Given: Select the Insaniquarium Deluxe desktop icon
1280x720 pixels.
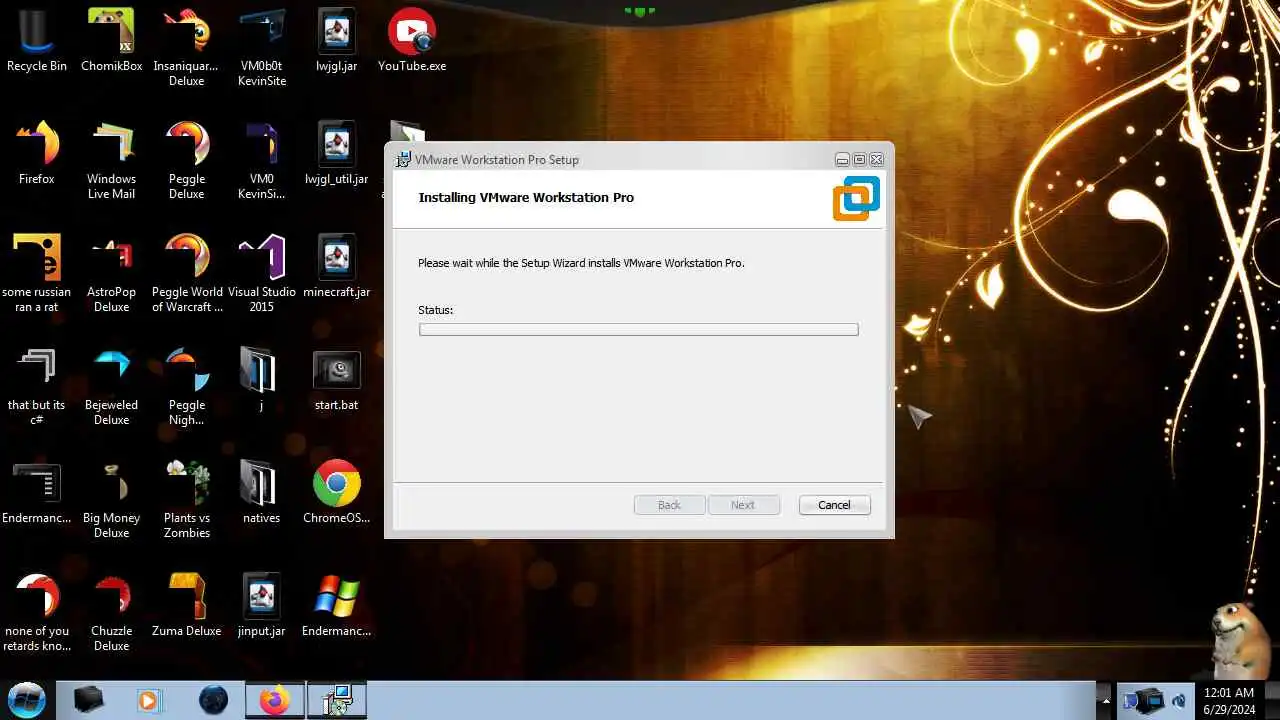Looking at the screenshot, I should 186,47.
